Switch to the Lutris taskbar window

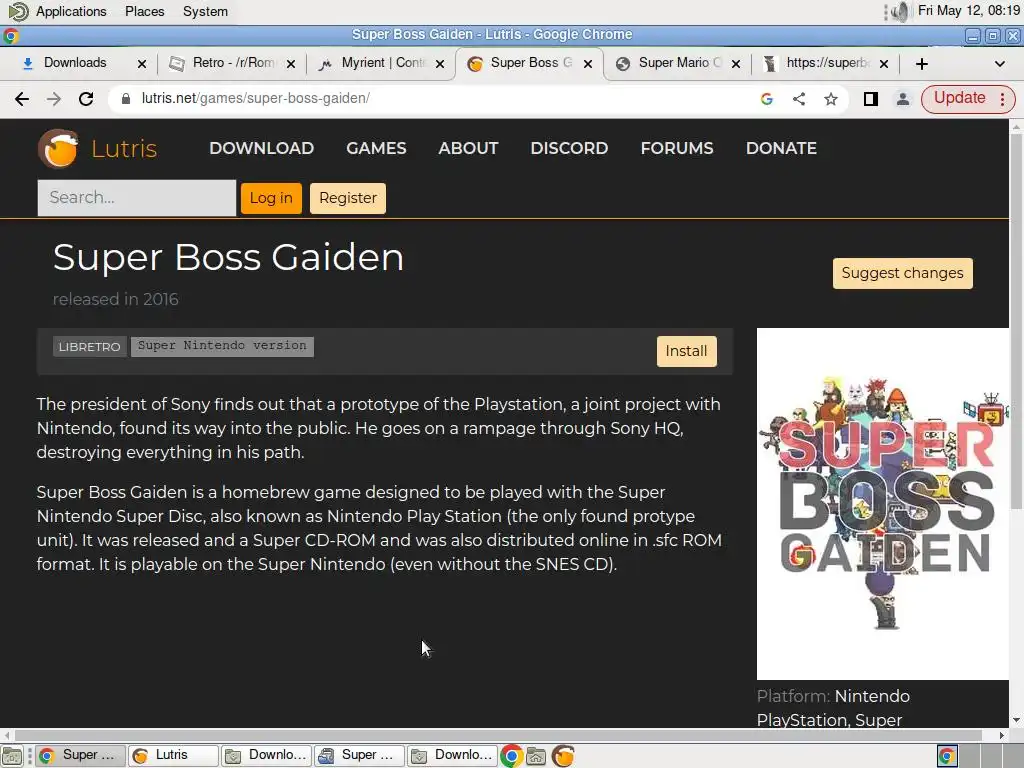pos(173,756)
